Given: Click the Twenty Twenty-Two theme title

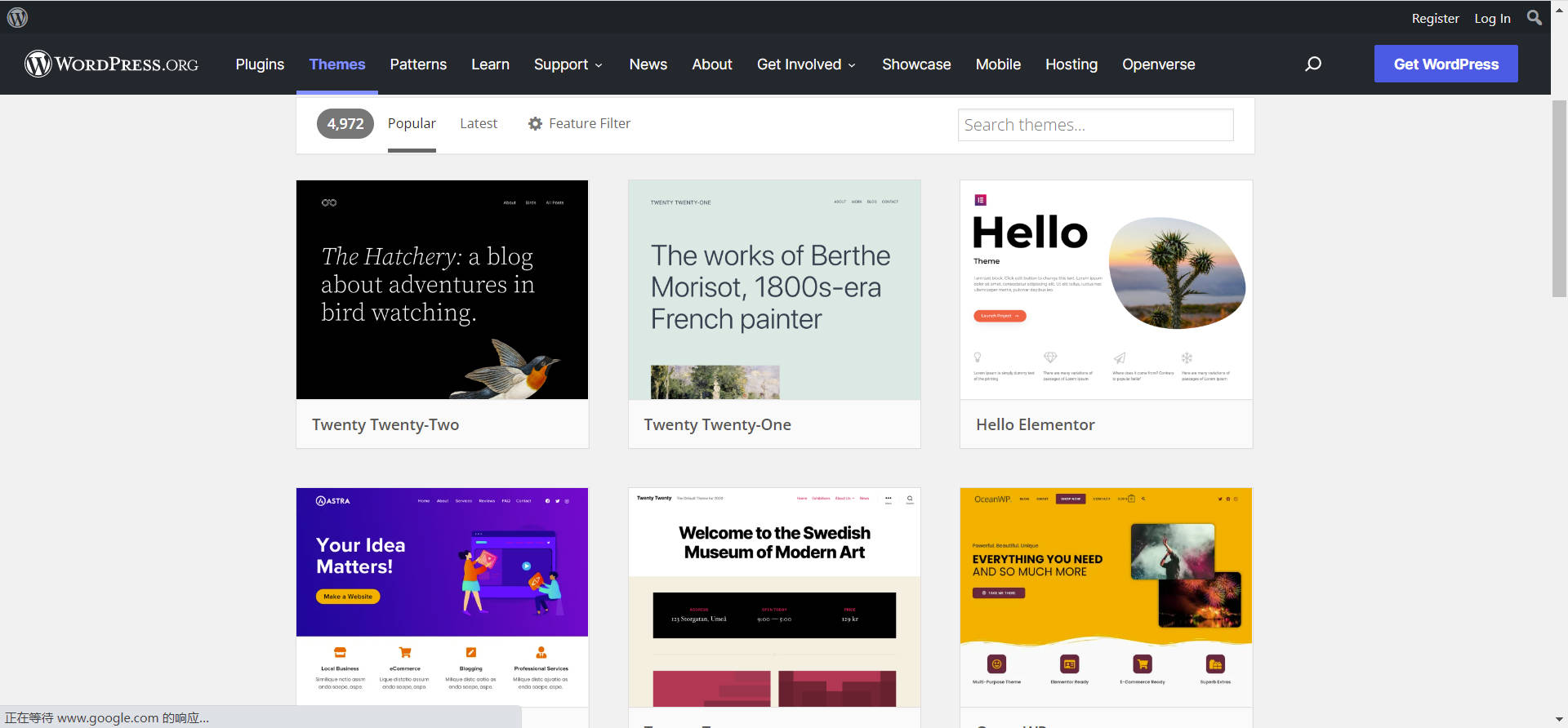Looking at the screenshot, I should pyautogui.click(x=385, y=424).
